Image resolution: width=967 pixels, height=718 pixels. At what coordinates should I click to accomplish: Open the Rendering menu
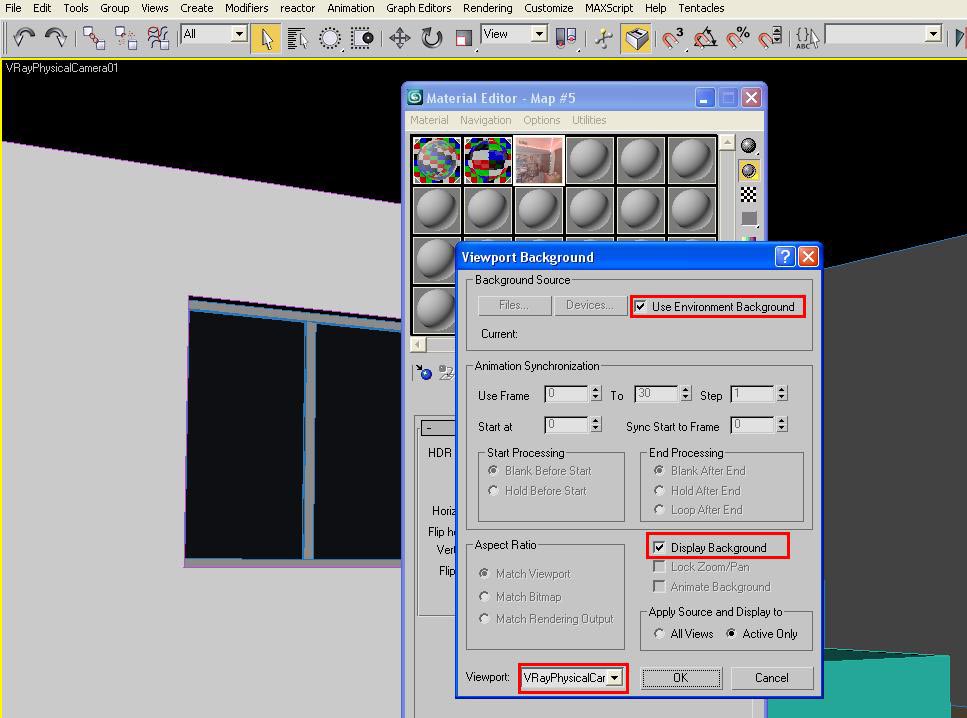[487, 8]
